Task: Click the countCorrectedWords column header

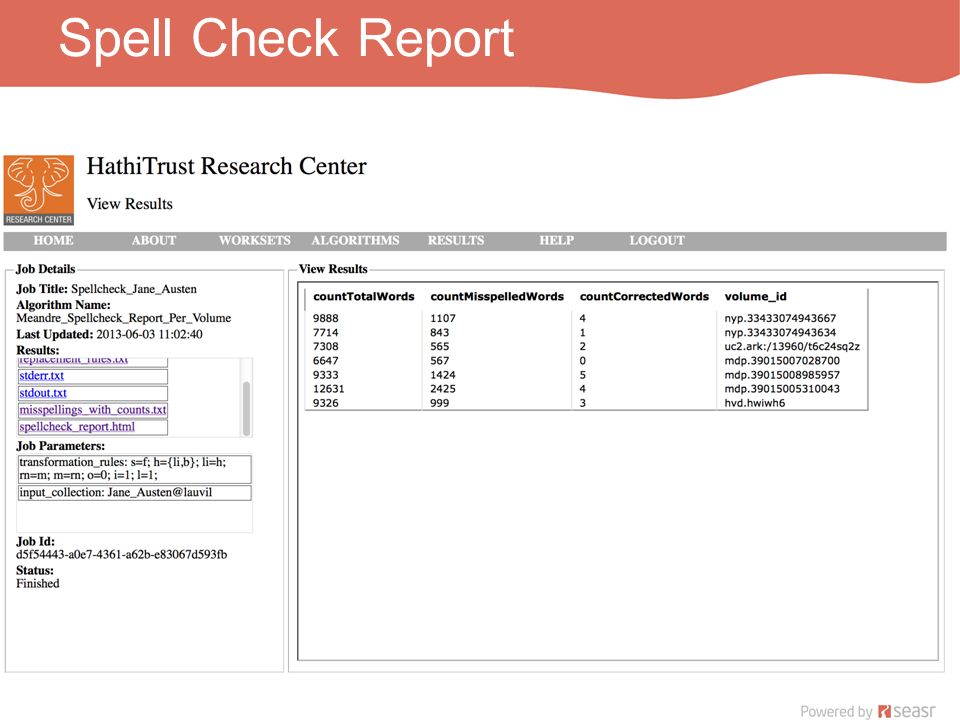Action: click(x=644, y=296)
